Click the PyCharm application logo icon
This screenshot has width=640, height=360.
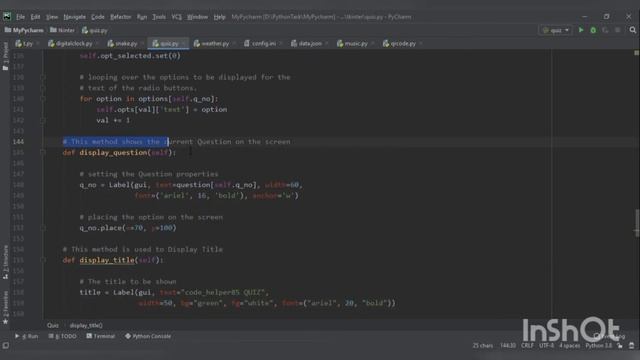(7, 16)
